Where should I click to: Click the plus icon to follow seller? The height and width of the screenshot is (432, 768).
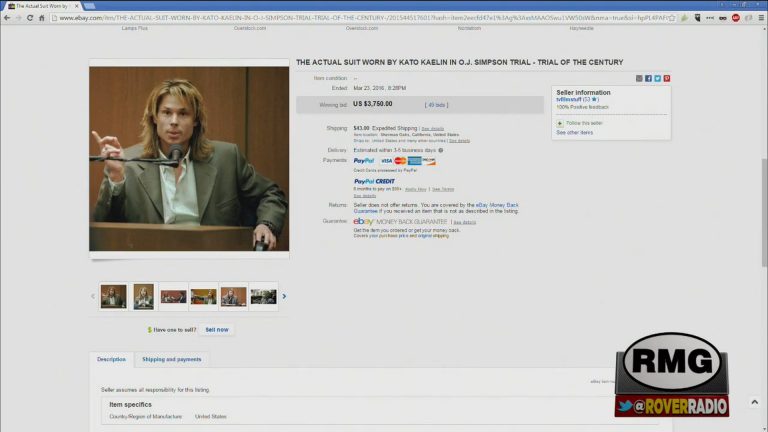click(x=560, y=123)
